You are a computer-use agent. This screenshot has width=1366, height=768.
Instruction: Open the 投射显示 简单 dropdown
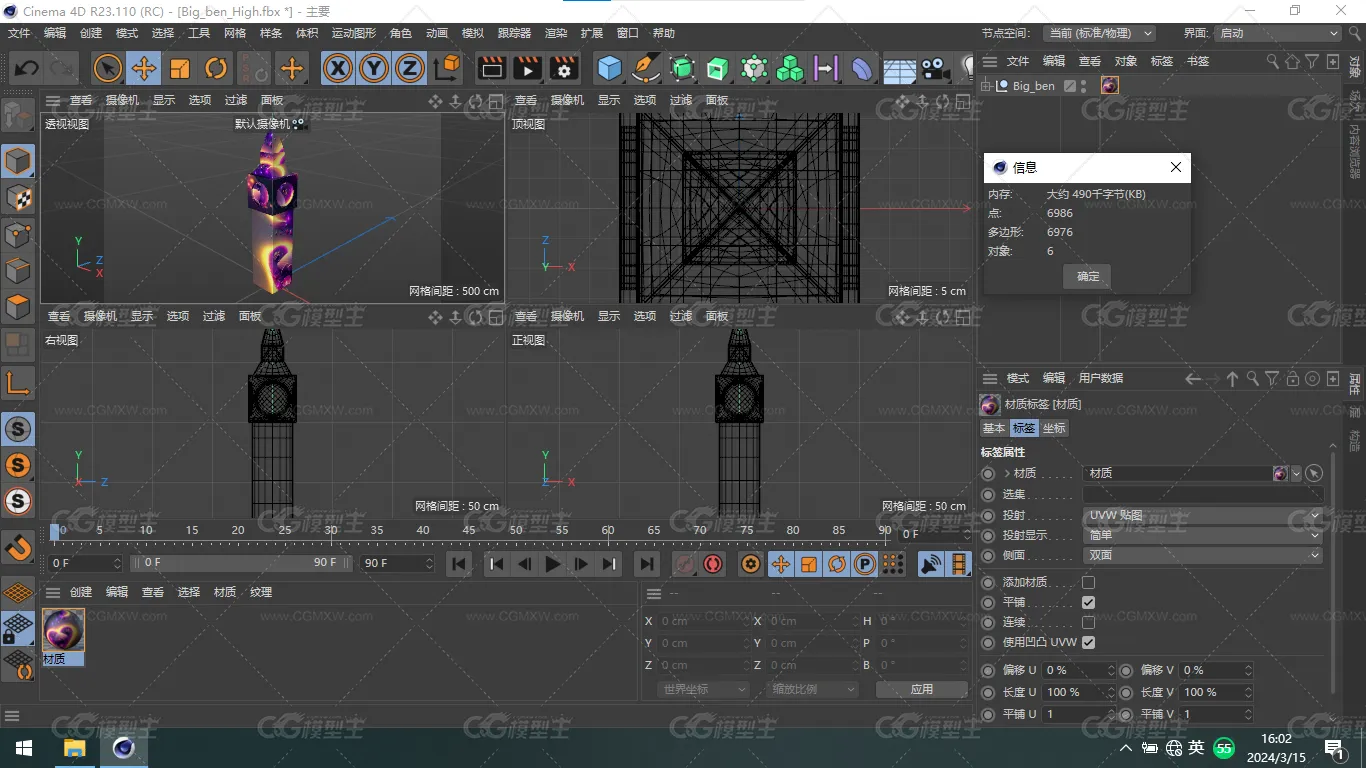1204,535
